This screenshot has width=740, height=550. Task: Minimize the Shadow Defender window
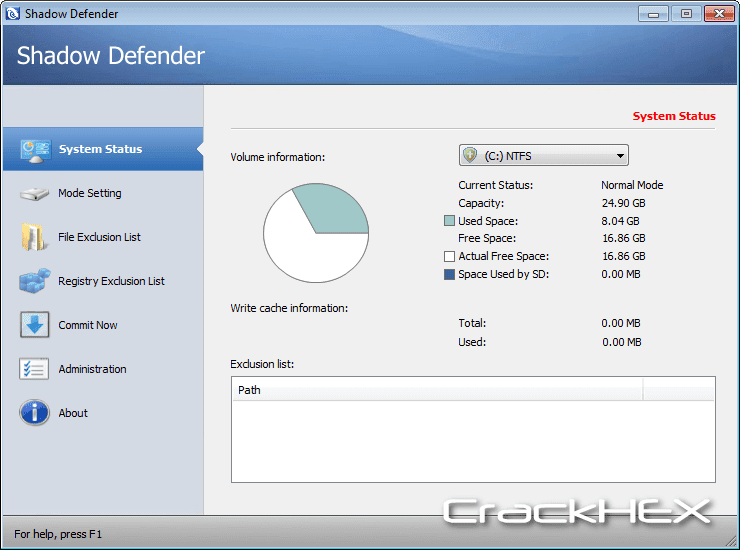pos(653,14)
